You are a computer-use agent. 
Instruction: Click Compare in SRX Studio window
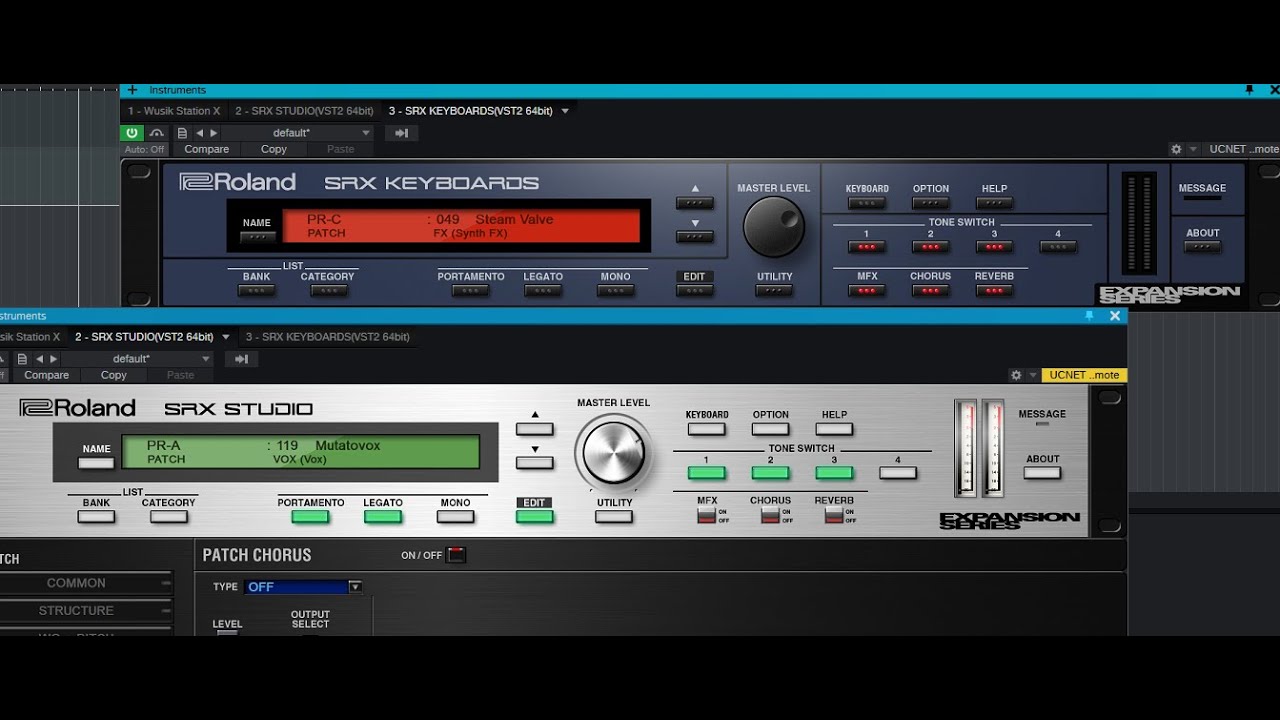tap(47, 375)
